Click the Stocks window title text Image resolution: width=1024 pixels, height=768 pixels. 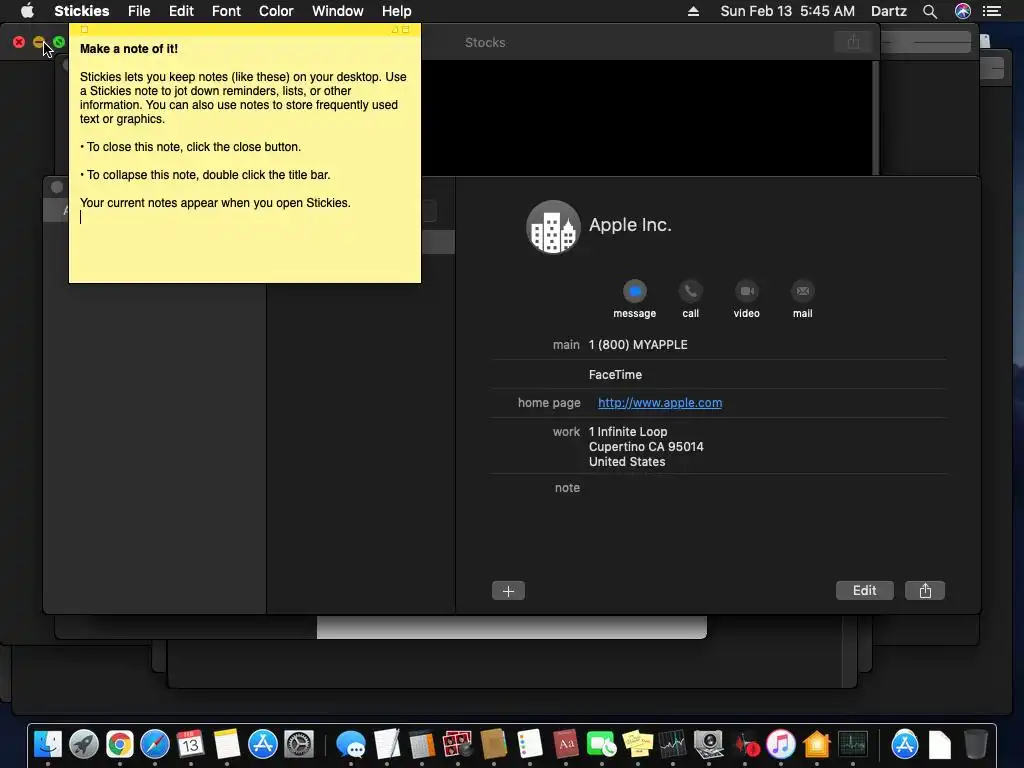(x=485, y=42)
